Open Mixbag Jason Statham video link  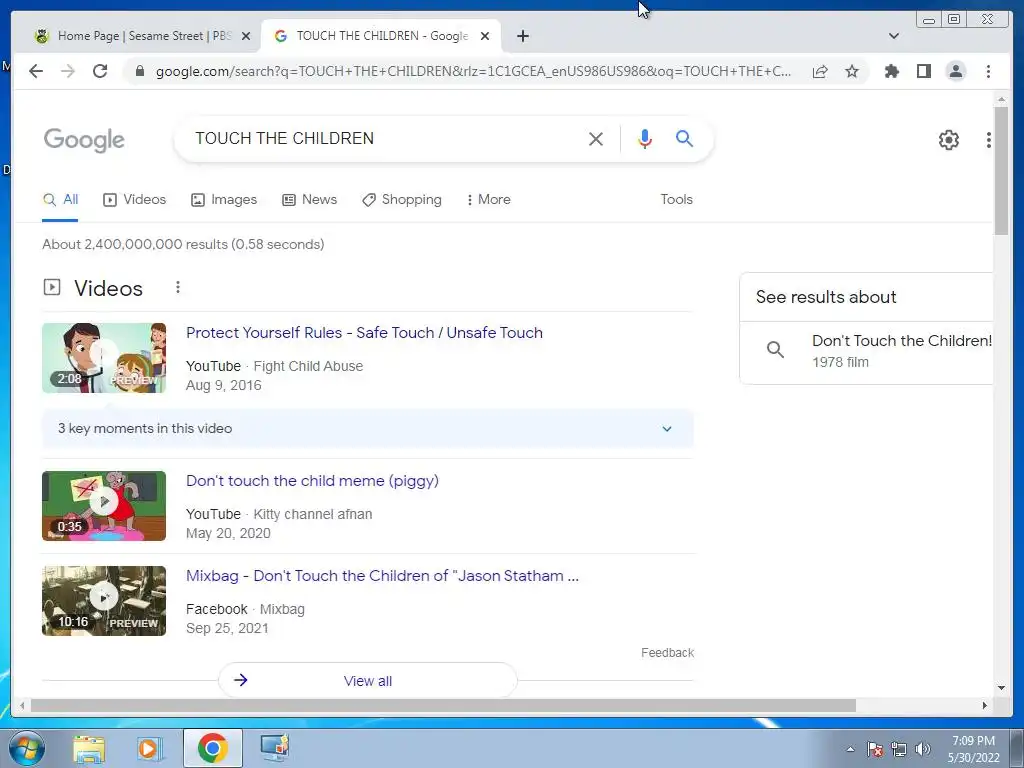tap(382, 575)
